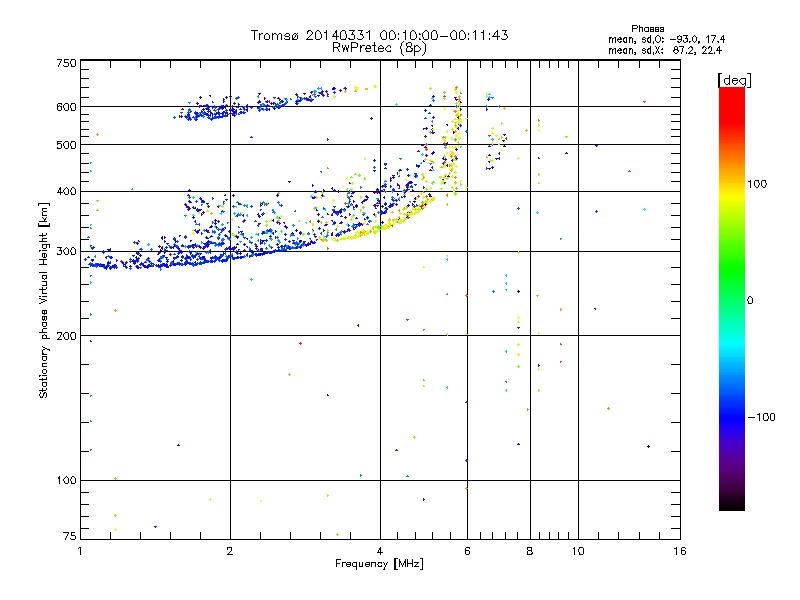This screenshot has width=800, height=600.
Task: Click the 'Stationary phase Virtual Height [km]' axis title
Action: pyautogui.click(x=44, y=300)
